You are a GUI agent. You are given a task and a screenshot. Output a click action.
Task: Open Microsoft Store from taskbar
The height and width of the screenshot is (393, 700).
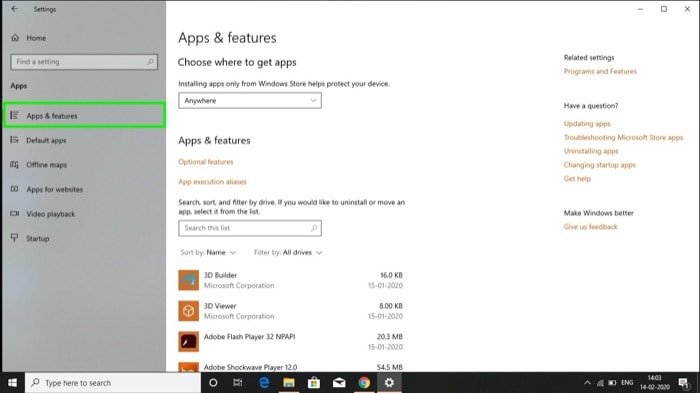click(314, 383)
